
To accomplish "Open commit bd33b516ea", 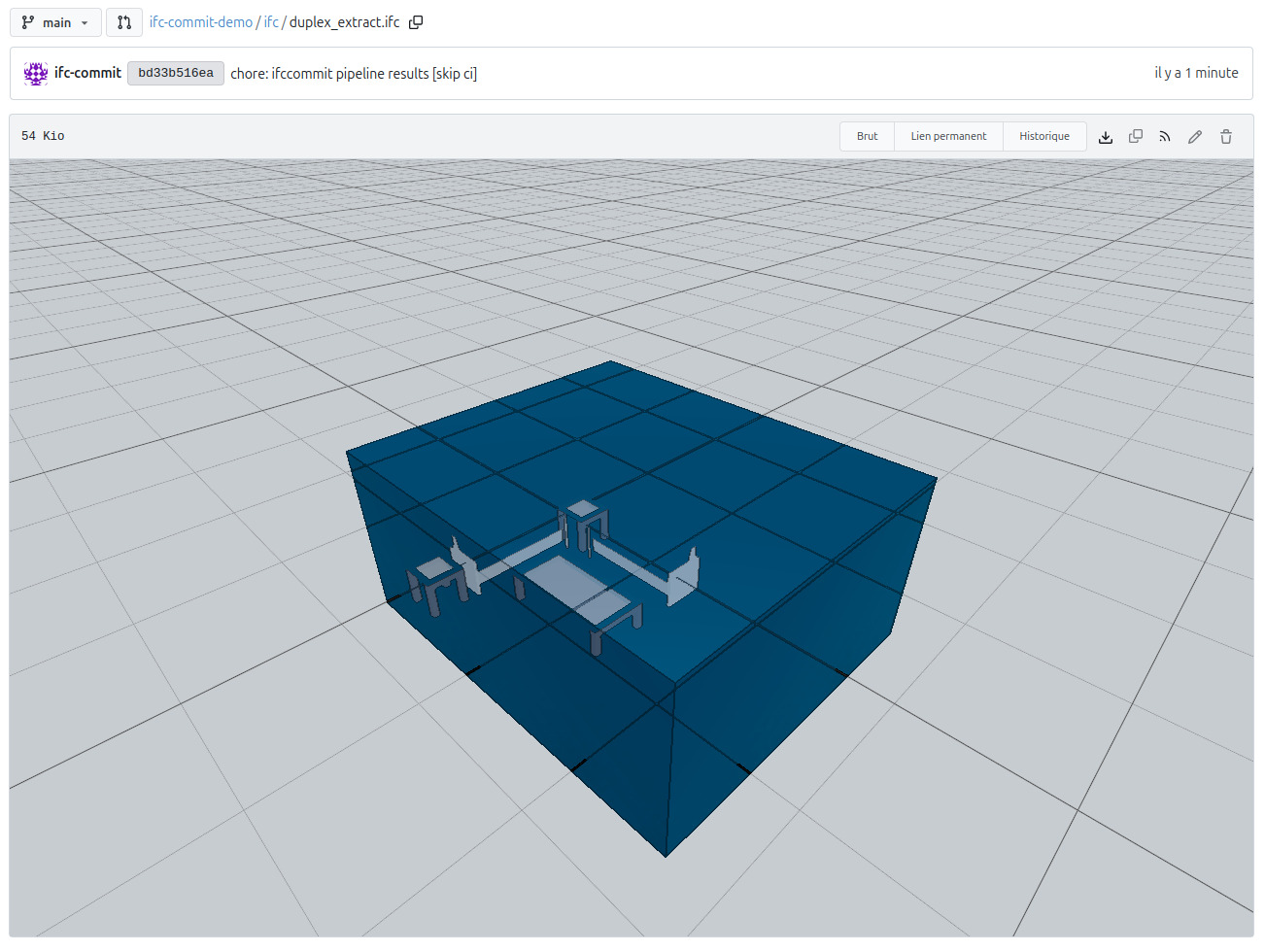I will click(x=176, y=73).
